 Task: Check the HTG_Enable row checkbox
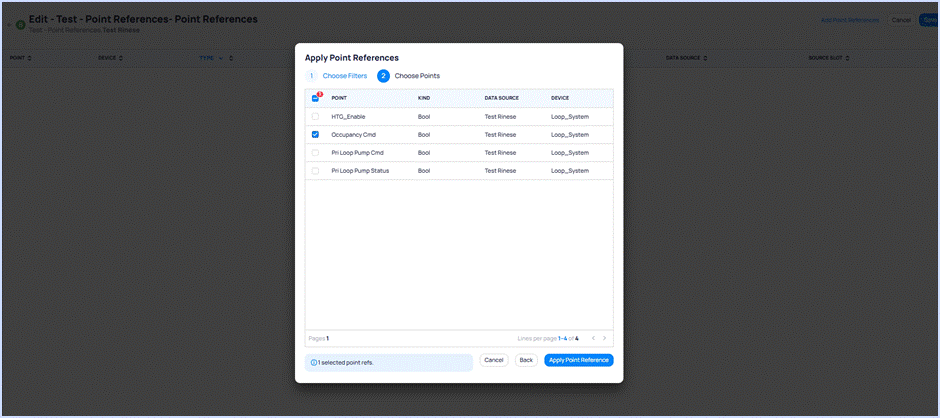(316, 116)
